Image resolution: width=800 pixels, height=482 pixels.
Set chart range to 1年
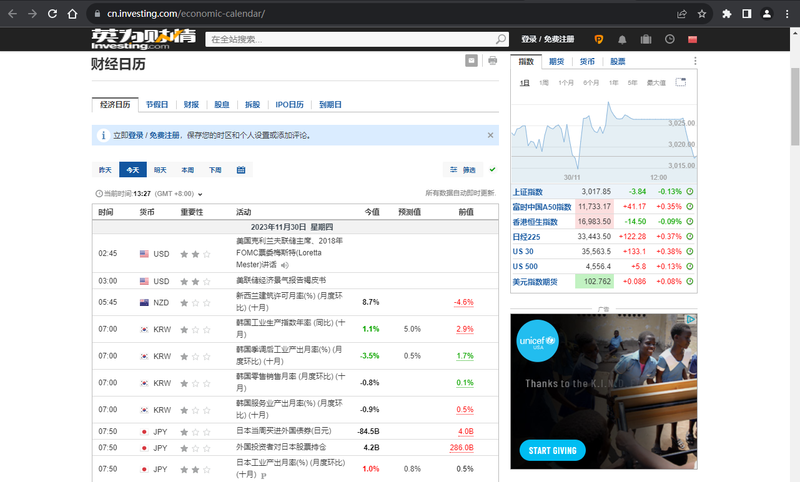point(613,83)
